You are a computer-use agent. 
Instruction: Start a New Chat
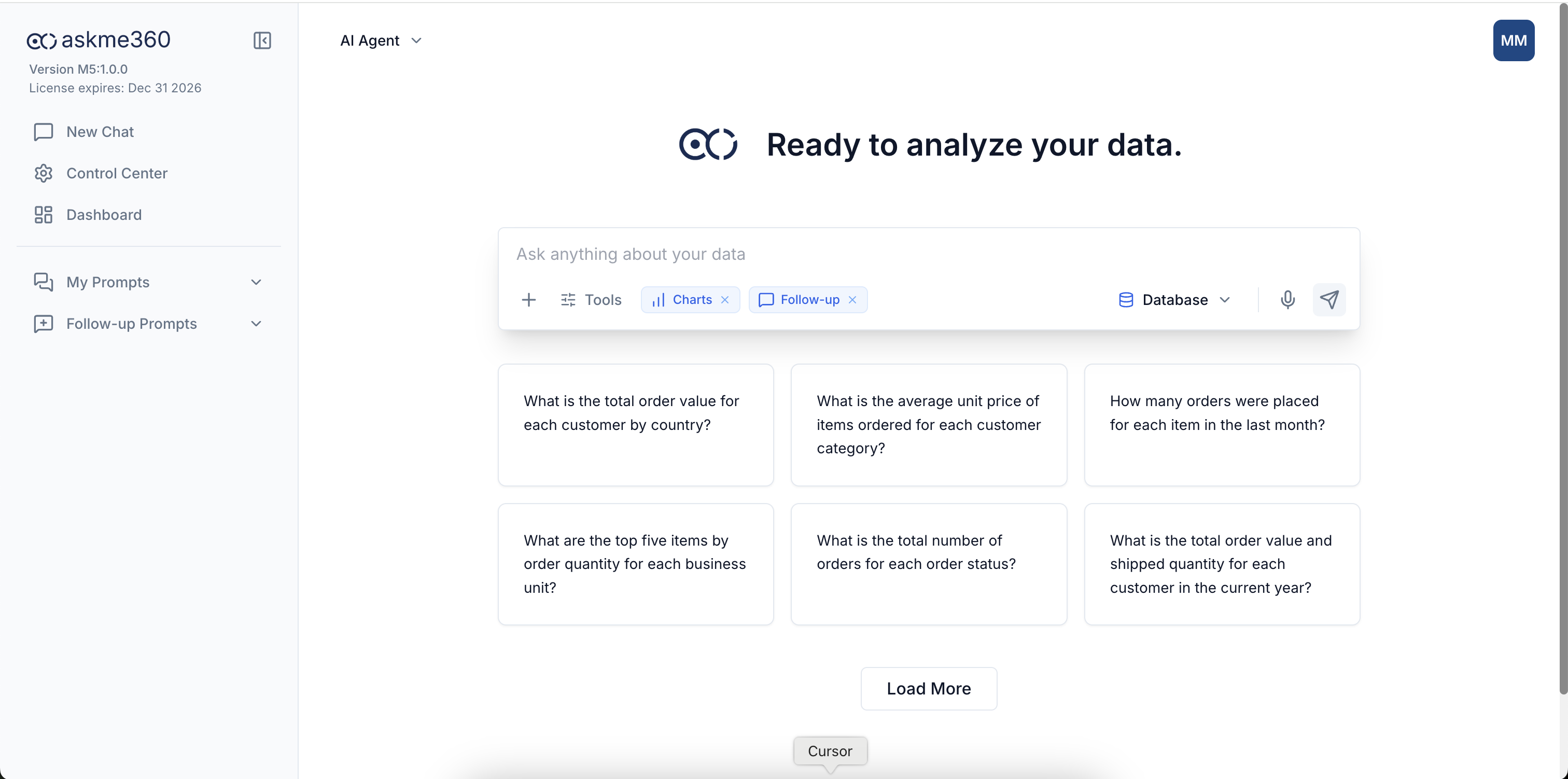click(x=100, y=132)
